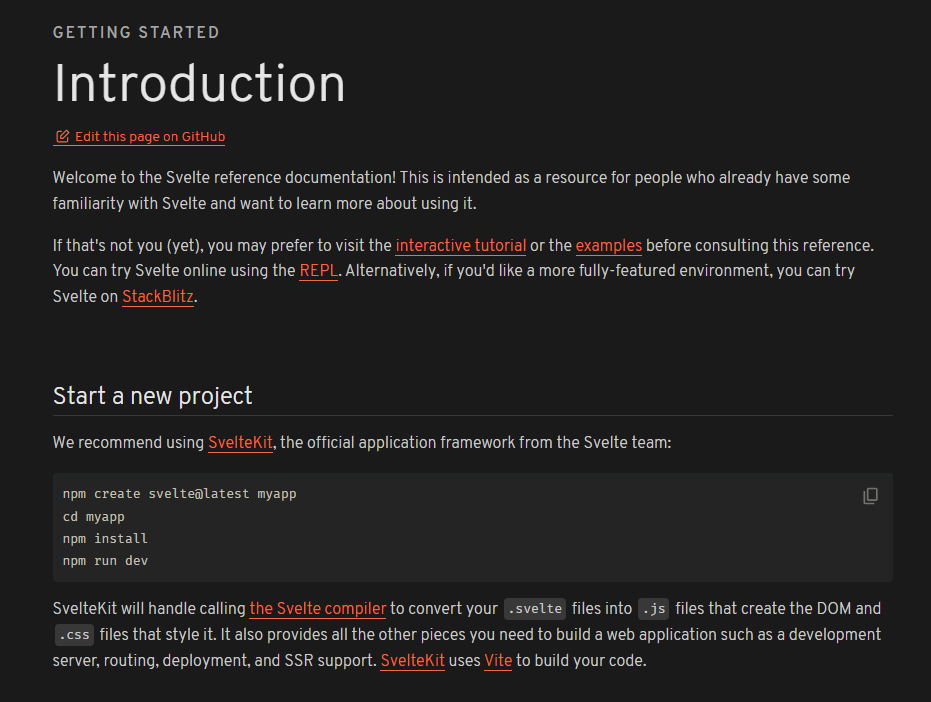Open the Vite link
931x702 pixels.
pos(498,660)
